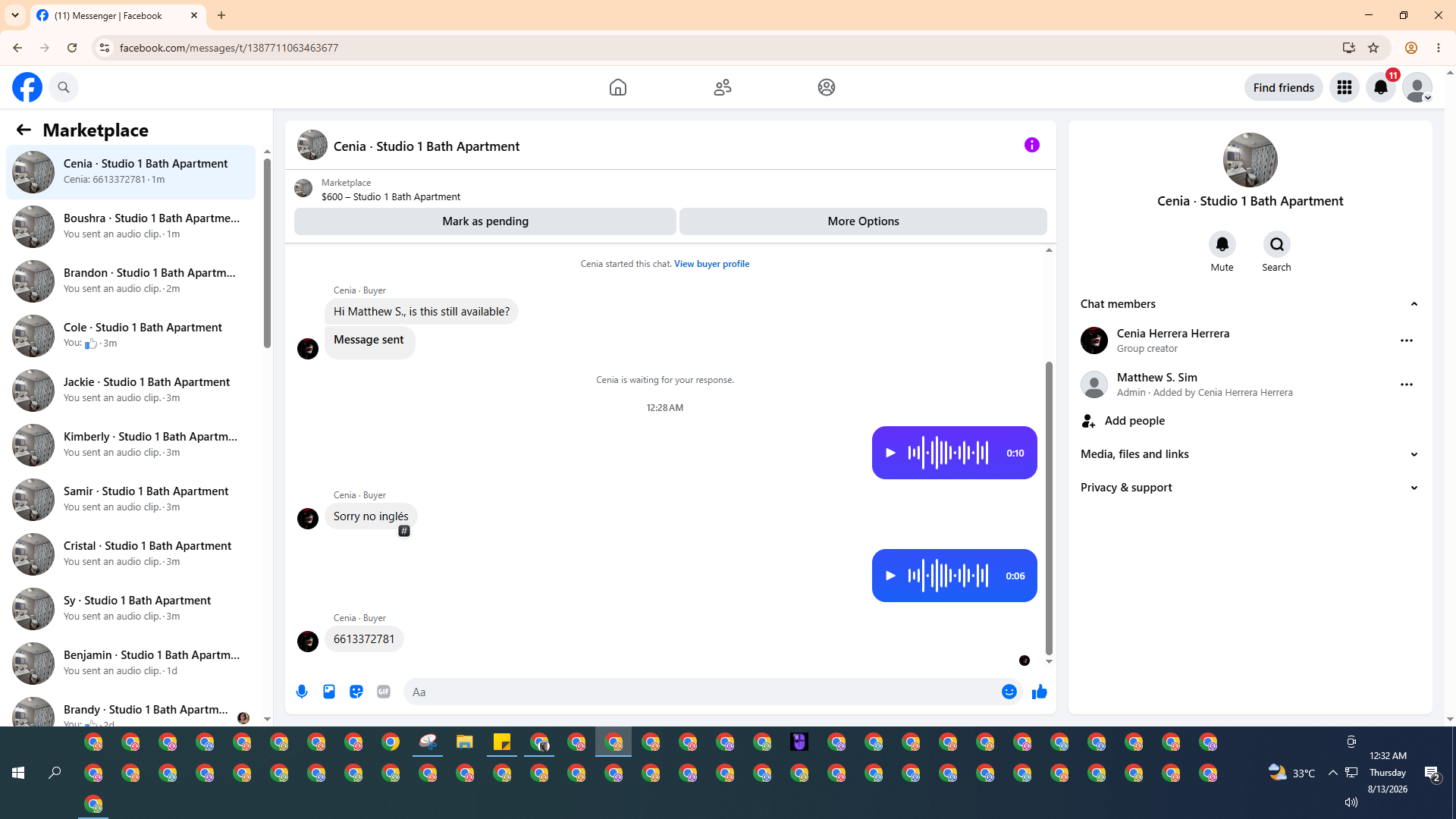Click the chat list scrollbar
The width and height of the screenshot is (1456, 819).
(x=267, y=253)
